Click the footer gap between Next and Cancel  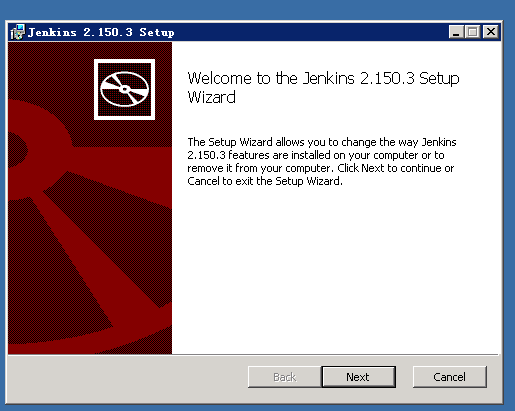click(x=404, y=377)
